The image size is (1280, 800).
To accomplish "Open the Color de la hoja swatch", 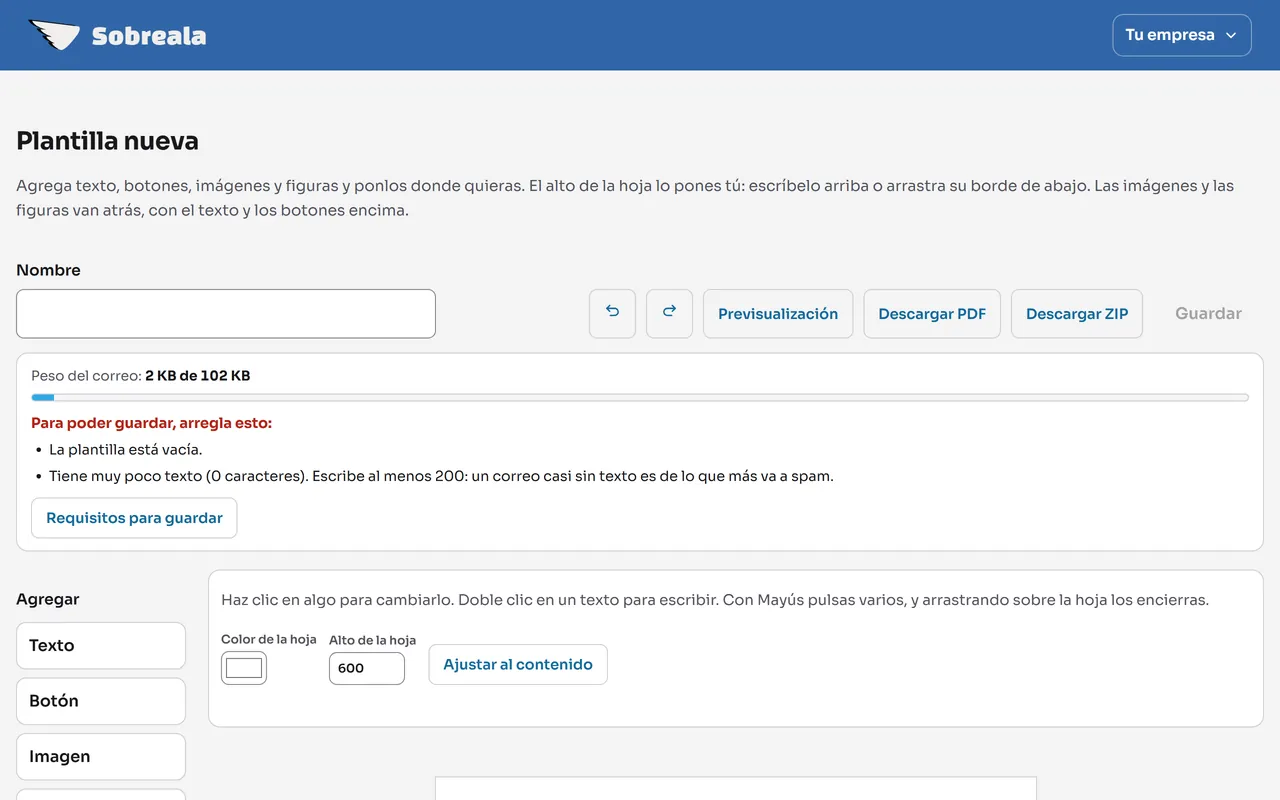I will [244, 668].
